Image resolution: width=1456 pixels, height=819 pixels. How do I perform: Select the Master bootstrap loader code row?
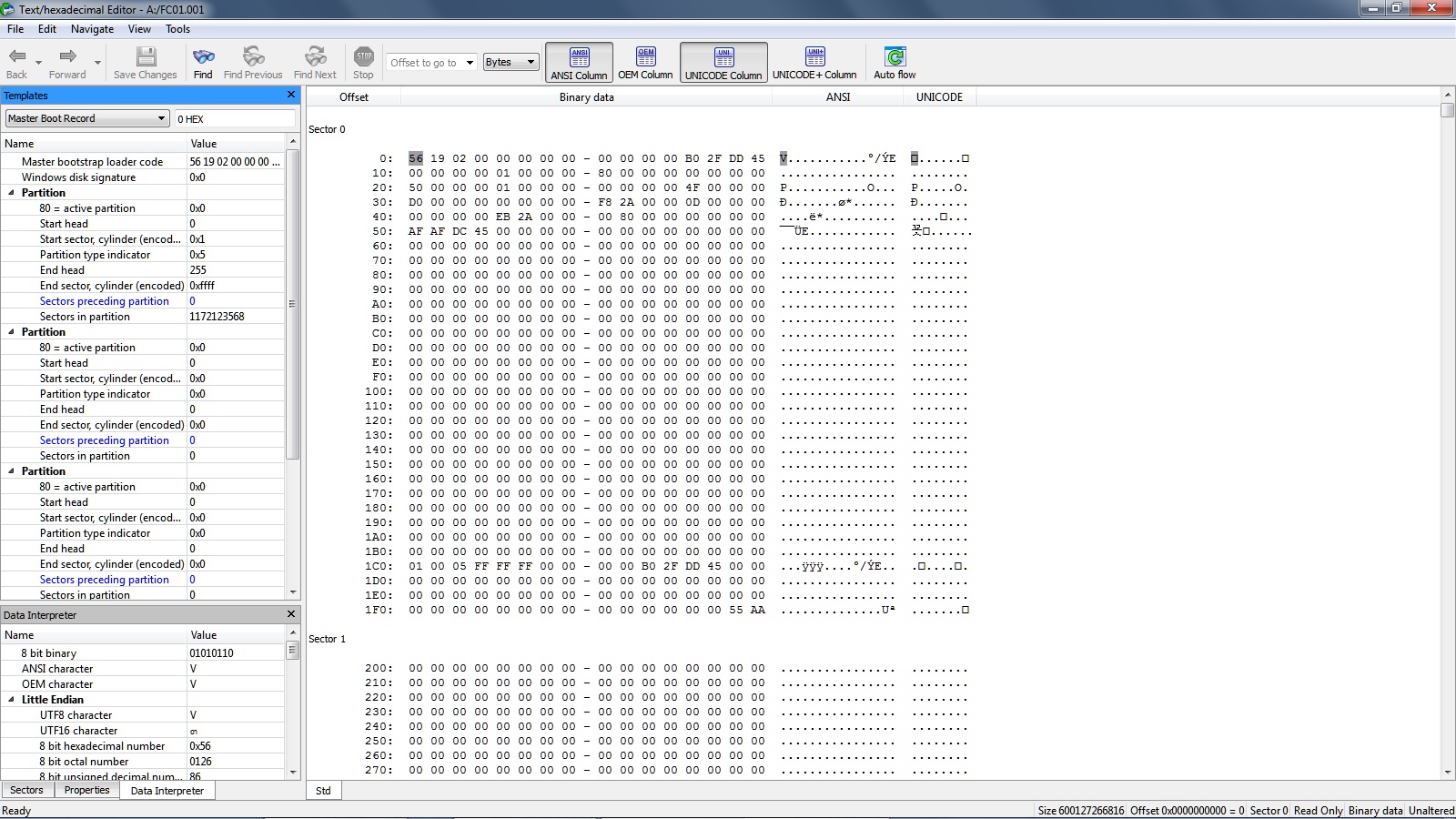[144, 162]
